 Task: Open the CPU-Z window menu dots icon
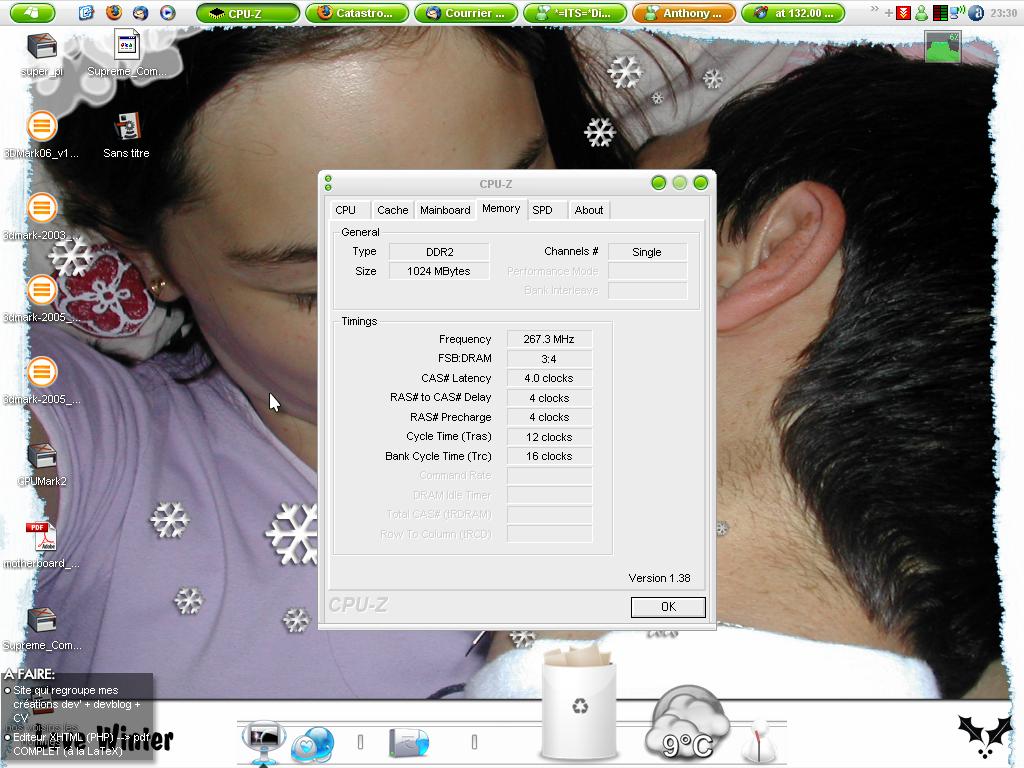(x=328, y=183)
